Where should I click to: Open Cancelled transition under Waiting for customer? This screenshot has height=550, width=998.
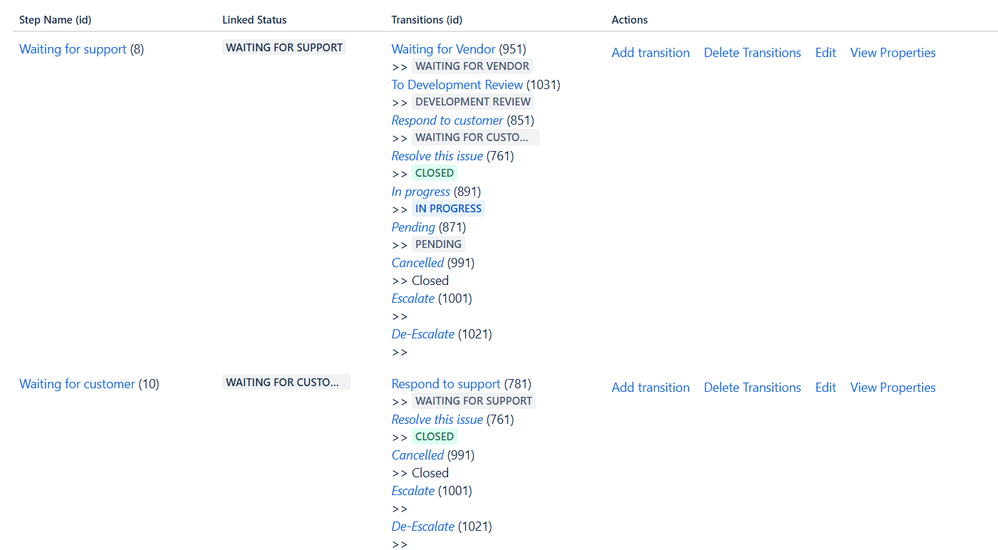point(418,455)
